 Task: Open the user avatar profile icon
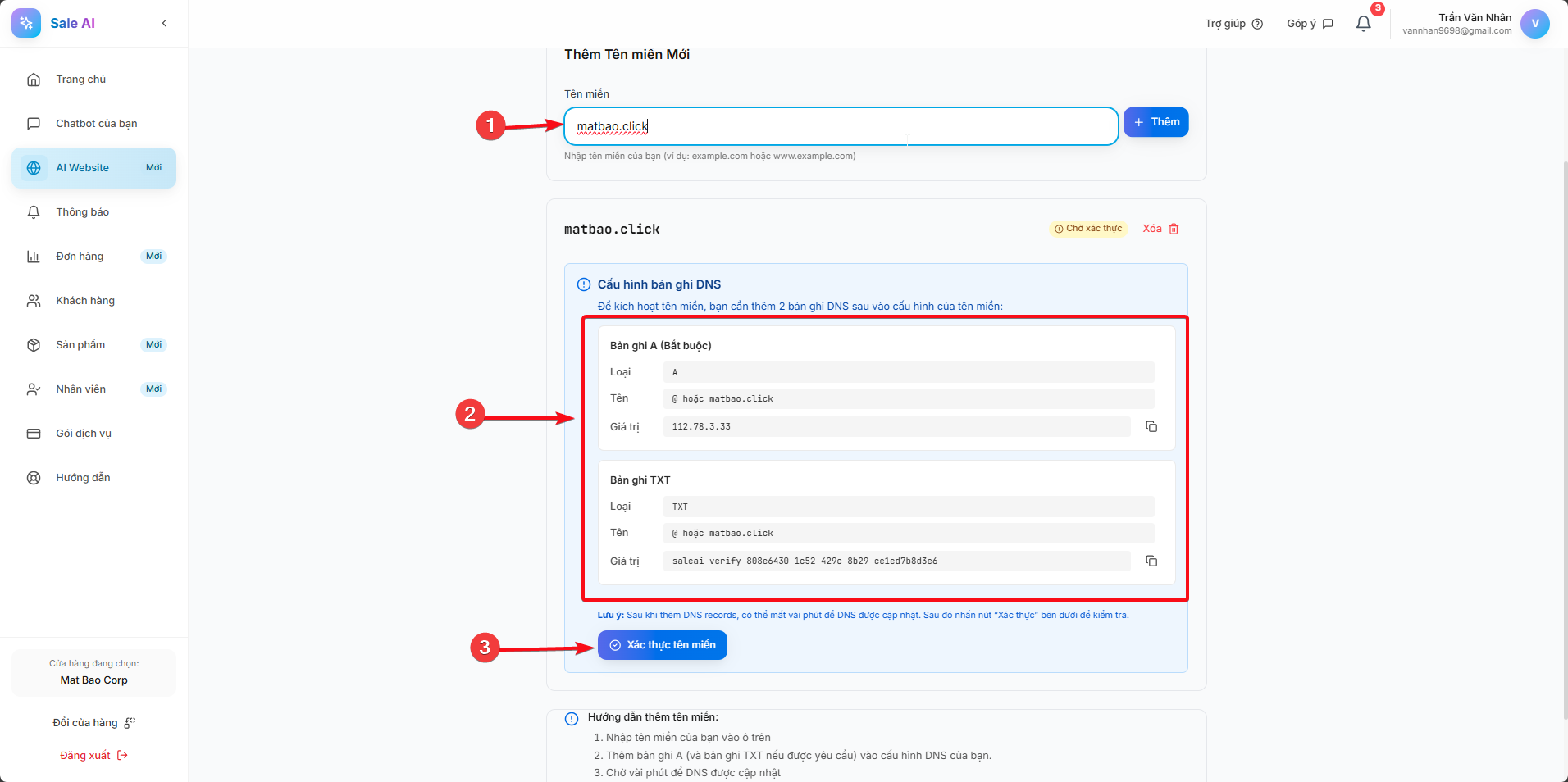pos(1534,24)
